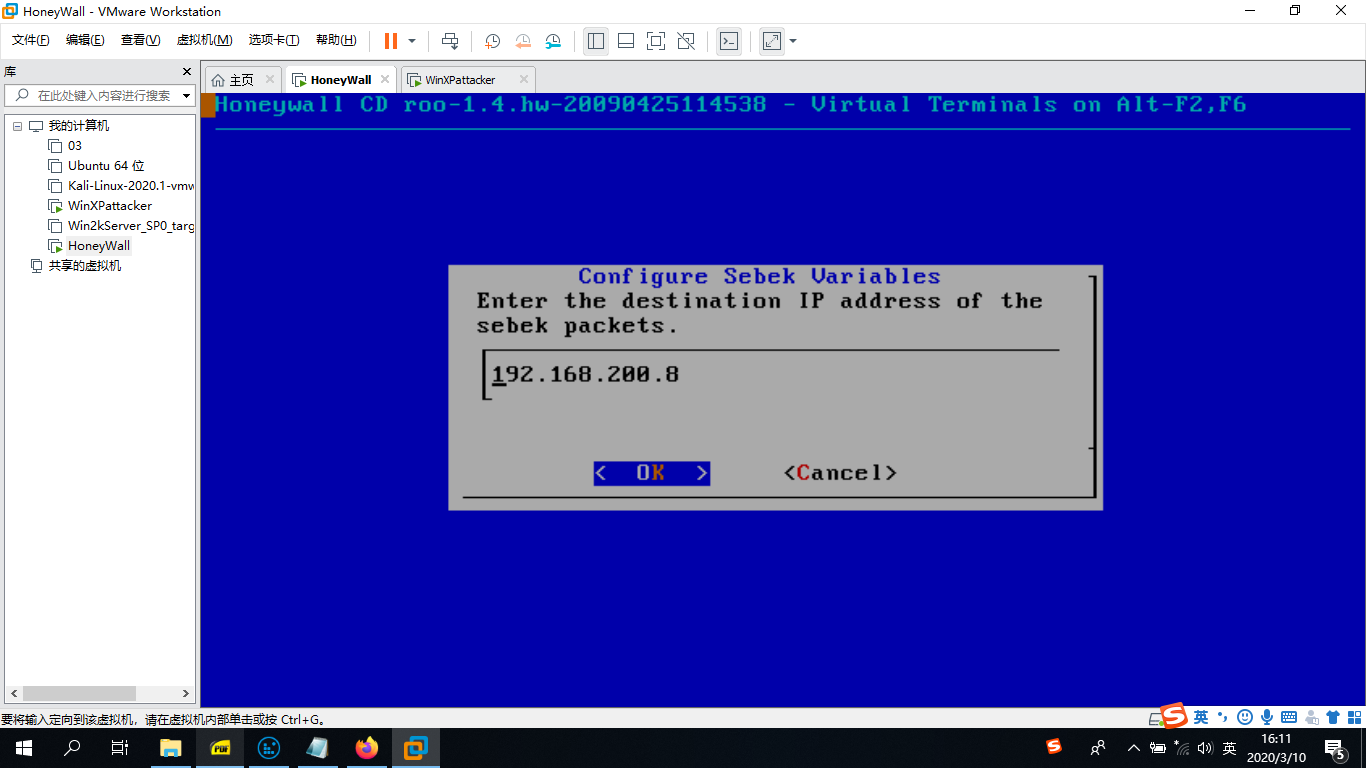Open the 虚拟机(M) menu
This screenshot has width=1366, height=768.
point(204,40)
